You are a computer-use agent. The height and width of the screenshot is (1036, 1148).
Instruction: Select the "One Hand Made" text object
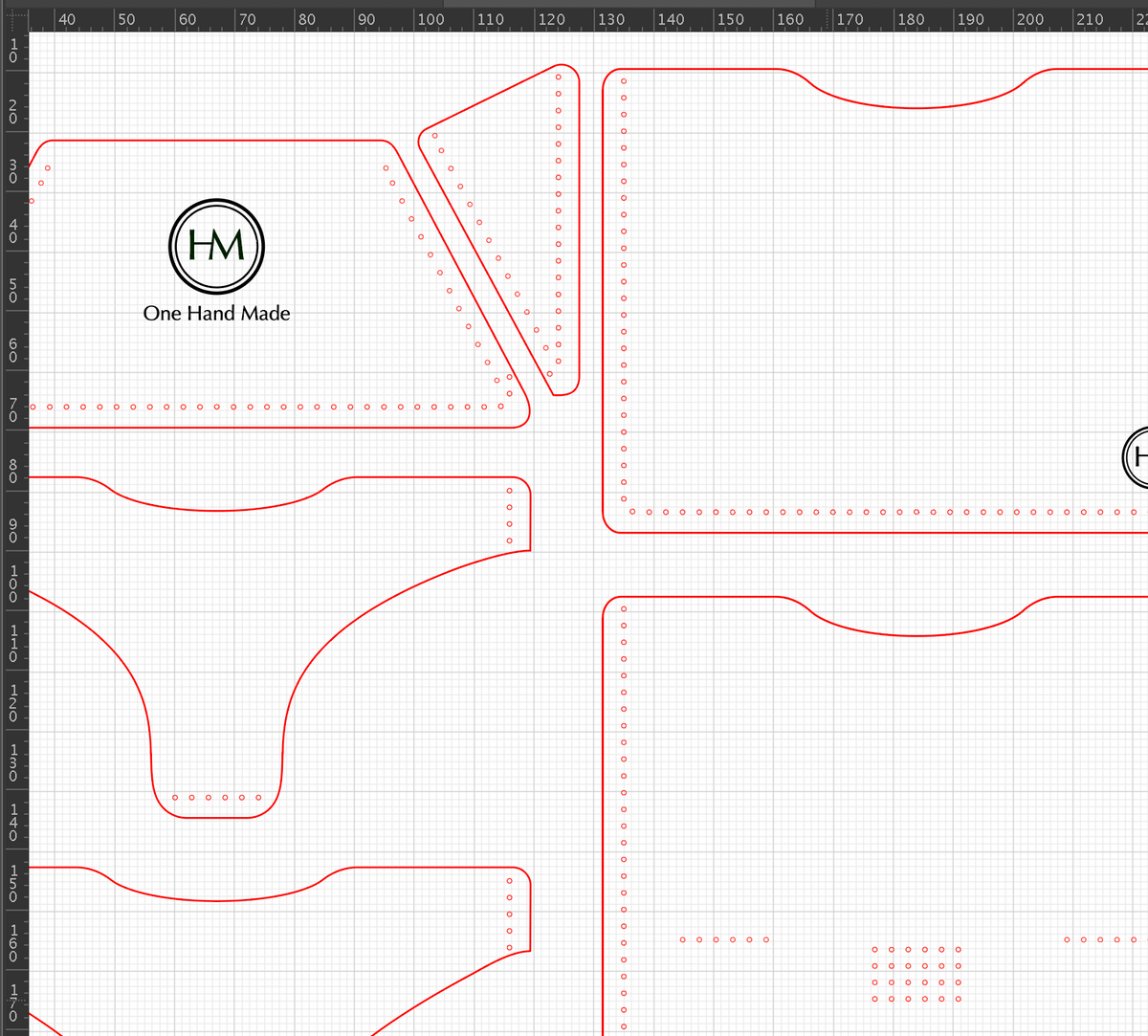216,313
